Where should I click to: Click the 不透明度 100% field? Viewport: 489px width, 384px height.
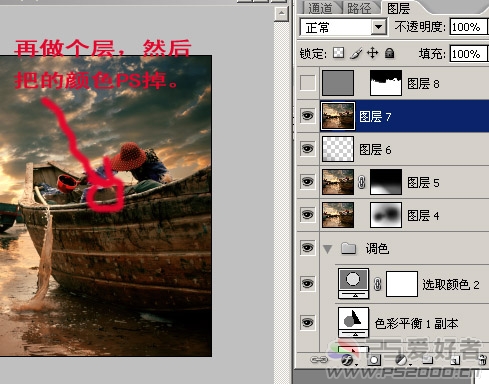(469, 27)
